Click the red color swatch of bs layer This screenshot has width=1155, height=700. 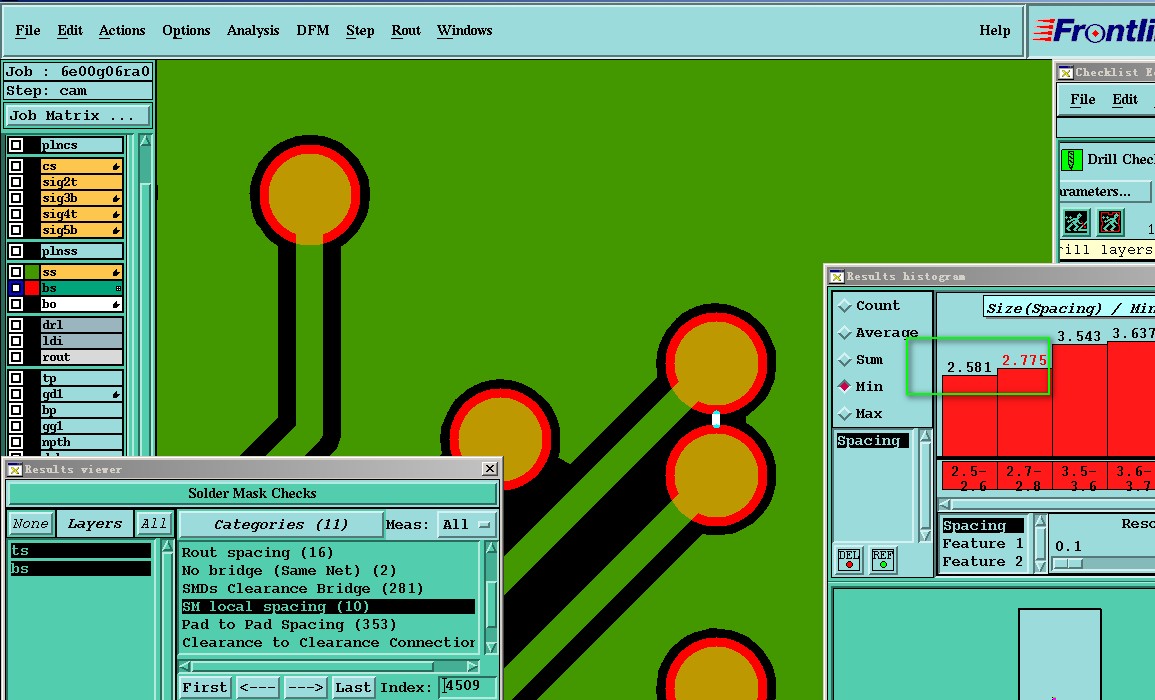[x=32, y=288]
